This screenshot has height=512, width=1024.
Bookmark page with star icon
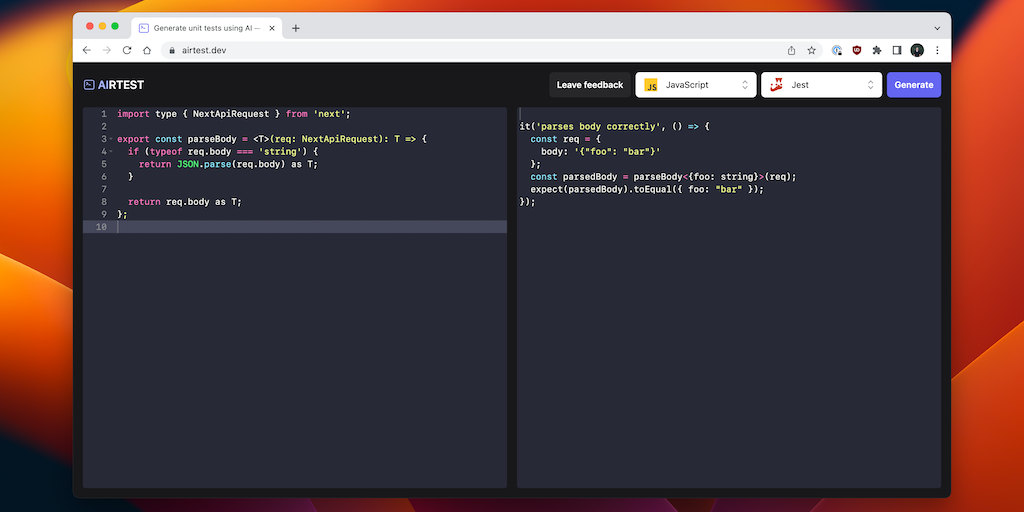[x=812, y=50]
